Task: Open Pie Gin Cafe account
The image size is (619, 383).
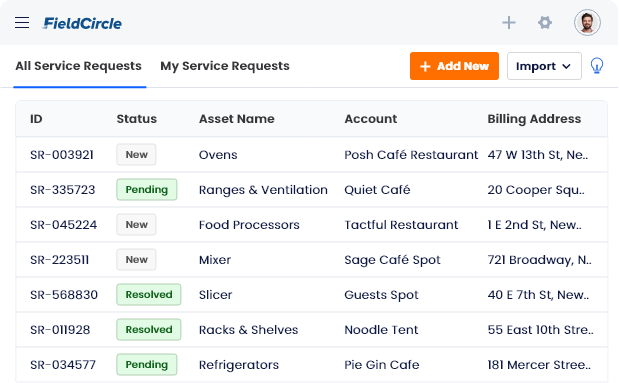Action: [x=382, y=365]
